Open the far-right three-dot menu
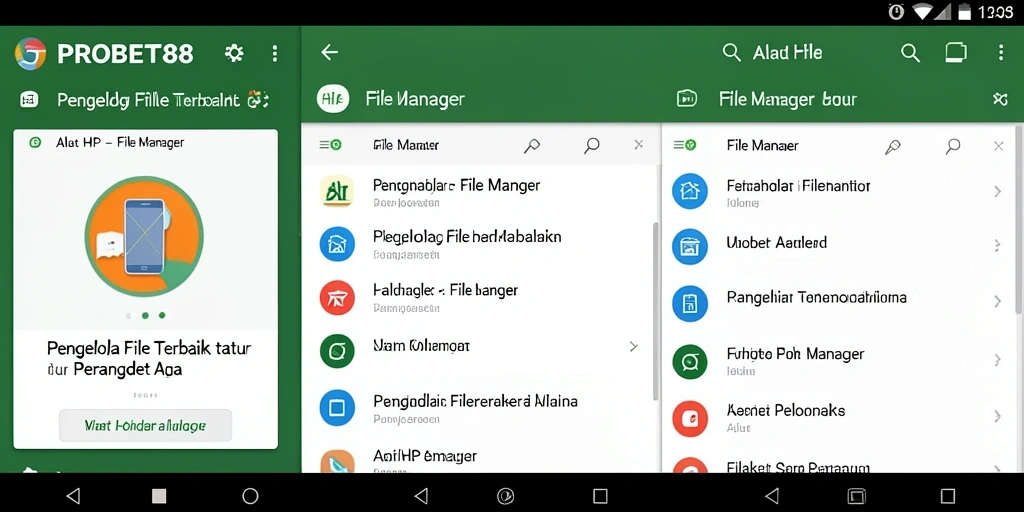This screenshot has height=512, width=1024. [x=1000, y=53]
